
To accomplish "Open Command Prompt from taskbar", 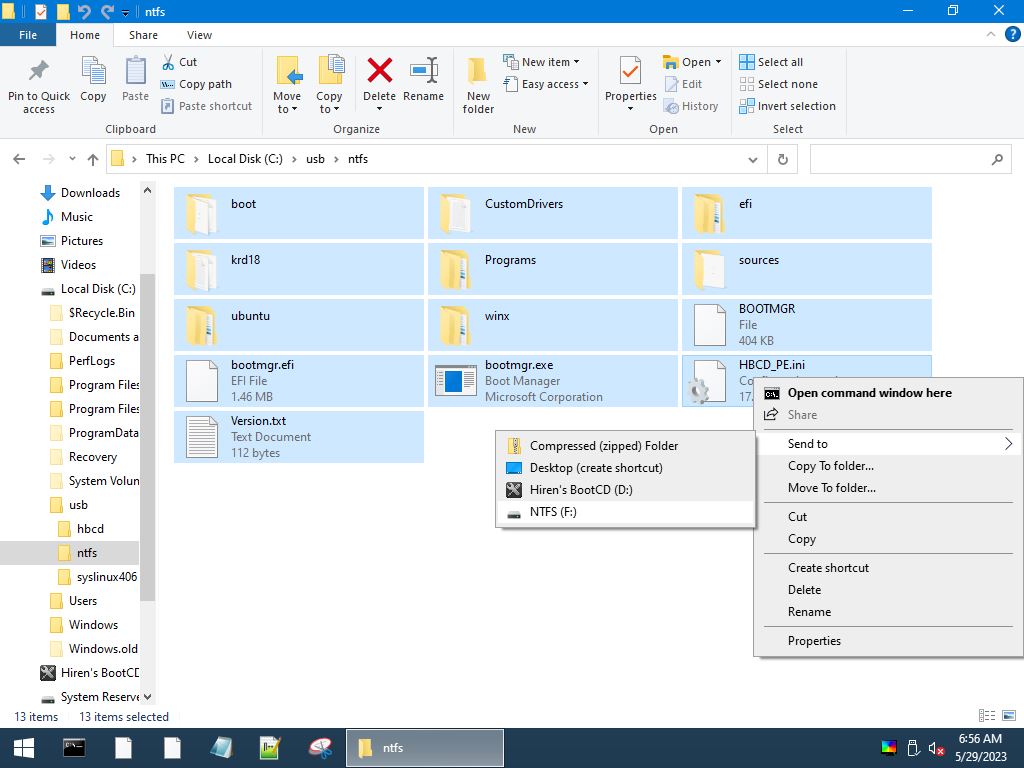I will [x=73, y=747].
